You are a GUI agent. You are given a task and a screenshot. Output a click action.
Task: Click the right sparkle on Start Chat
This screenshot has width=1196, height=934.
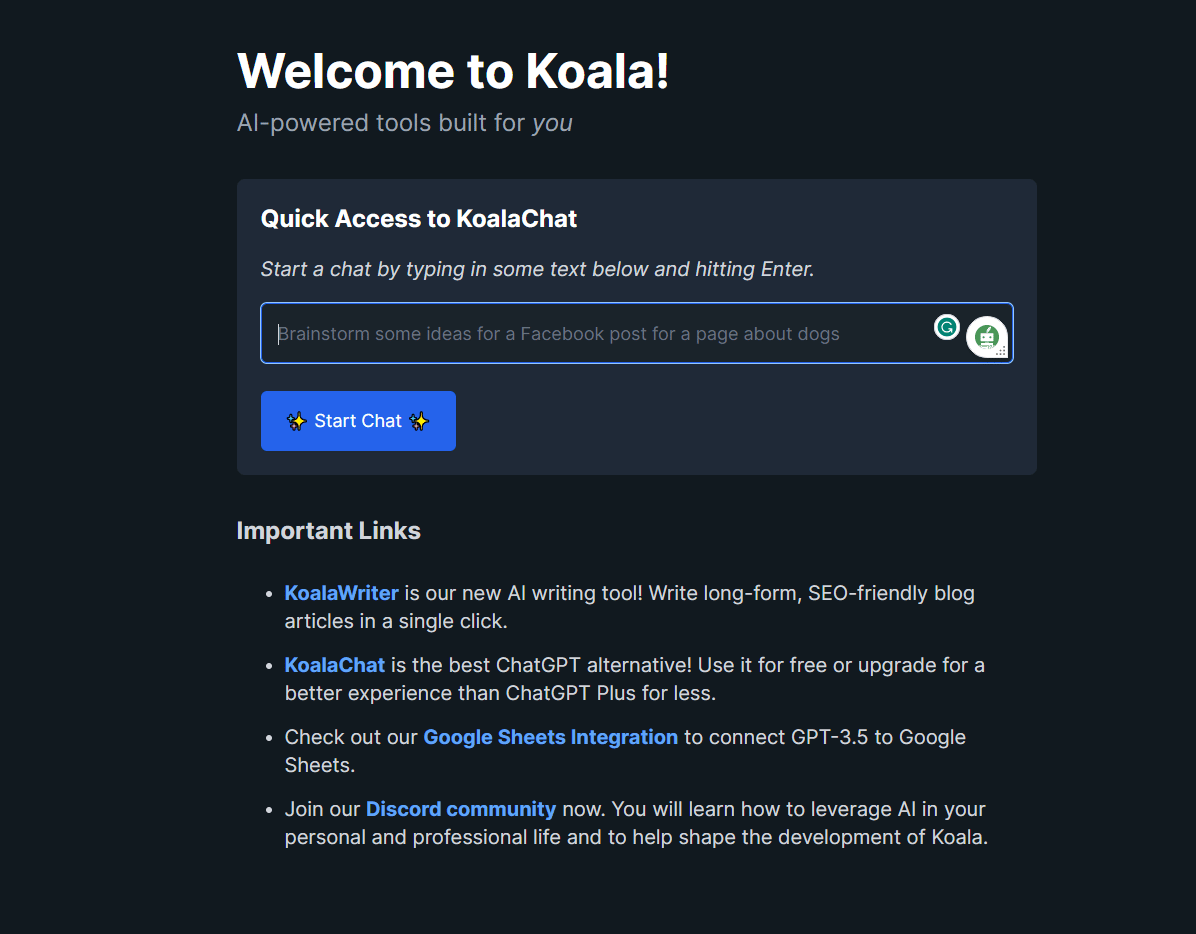[x=419, y=421]
